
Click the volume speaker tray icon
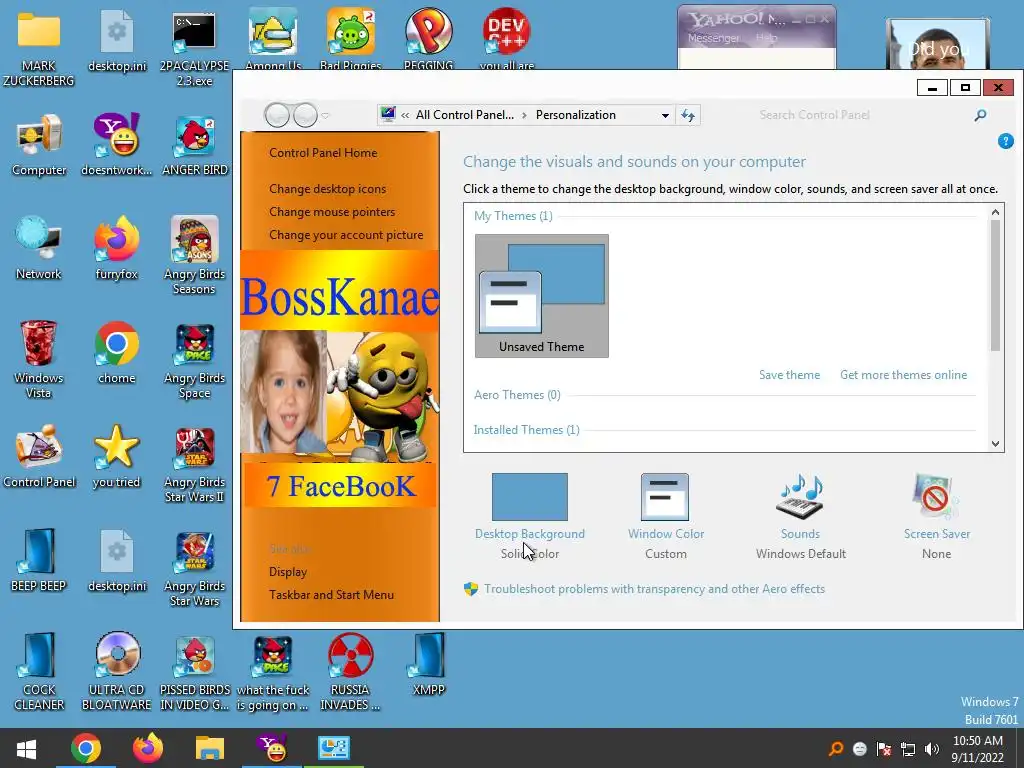click(x=932, y=748)
